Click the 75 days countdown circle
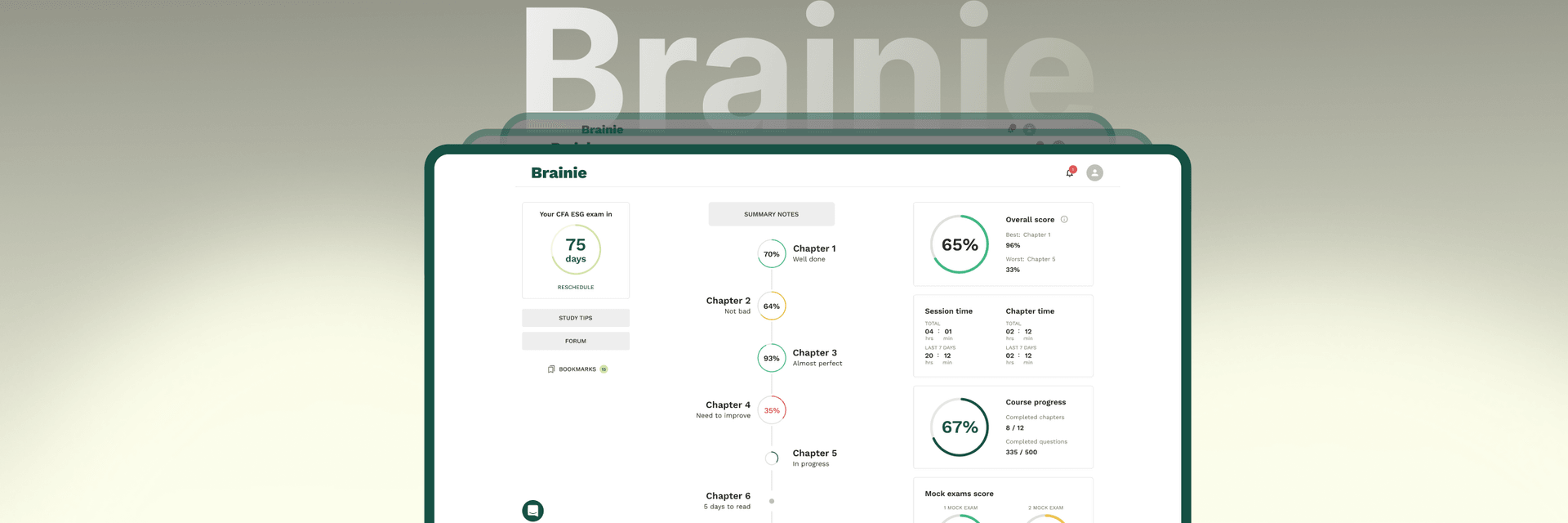The width and height of the screenshot is (1568, 523). [576, 249]
